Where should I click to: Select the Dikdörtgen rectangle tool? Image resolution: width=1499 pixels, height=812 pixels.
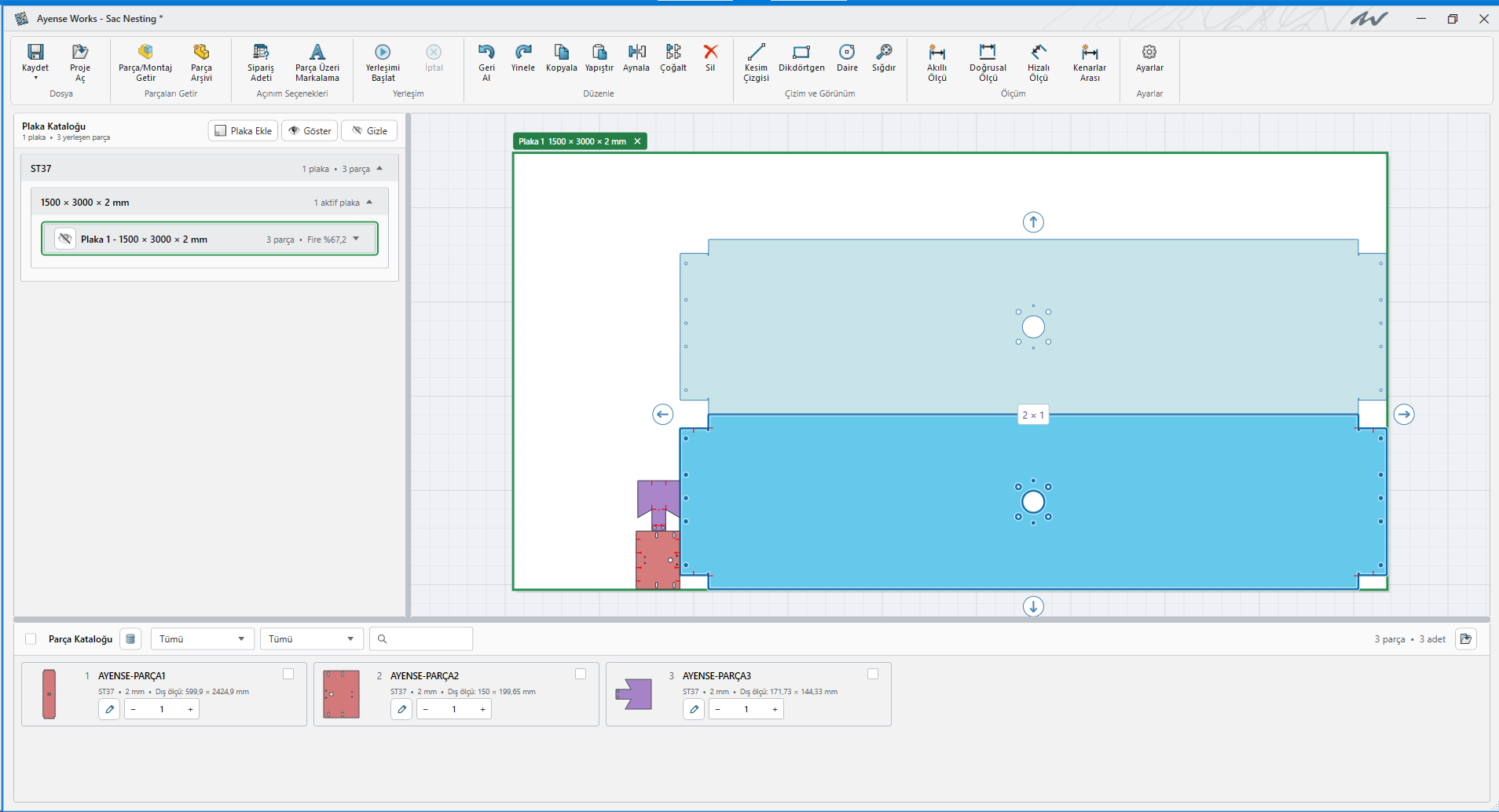click(801, 57)
